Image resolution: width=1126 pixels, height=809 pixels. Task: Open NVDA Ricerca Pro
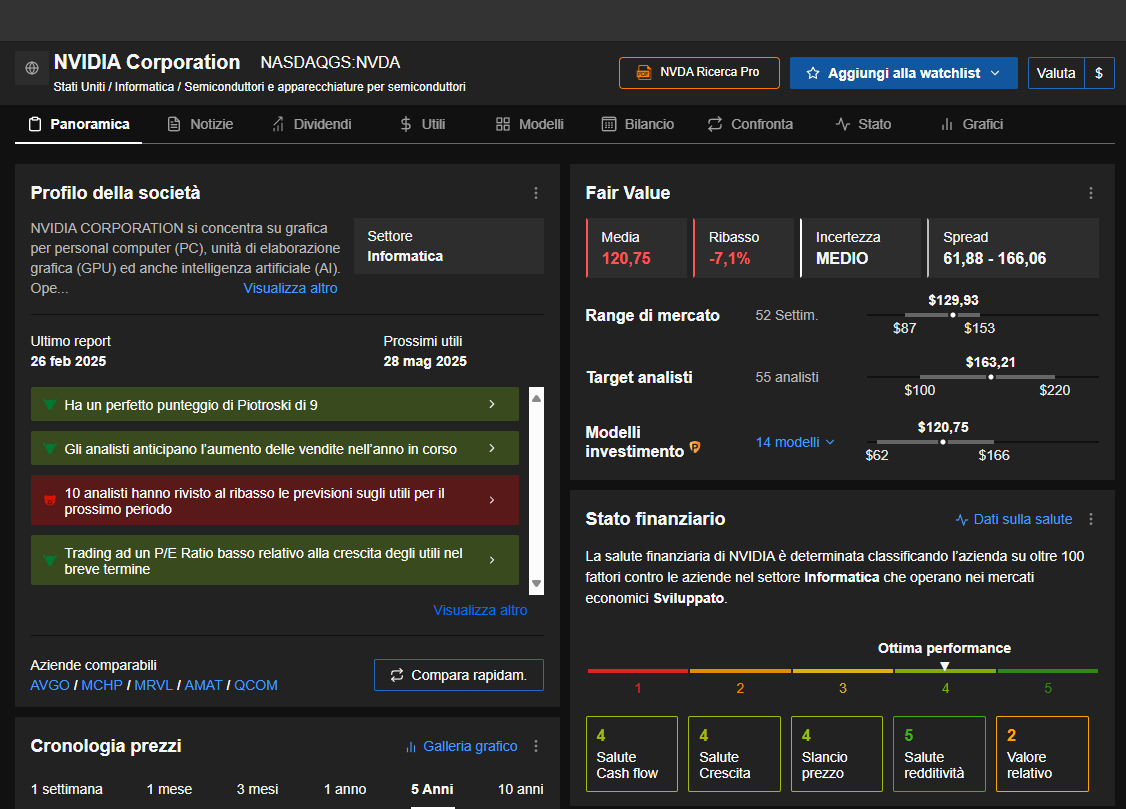coord(699,73)
